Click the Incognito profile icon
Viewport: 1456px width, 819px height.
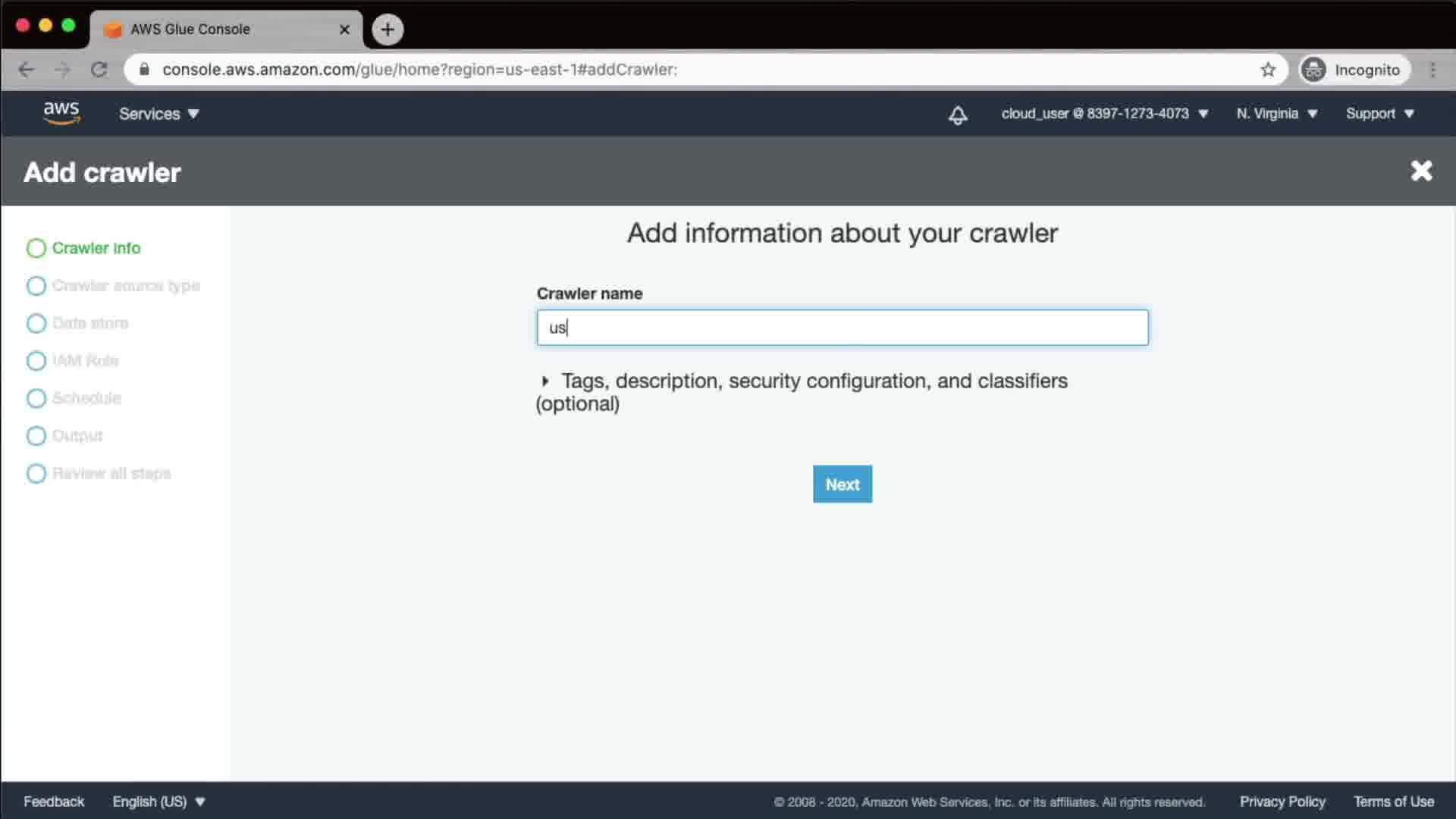pos(1314,70)
